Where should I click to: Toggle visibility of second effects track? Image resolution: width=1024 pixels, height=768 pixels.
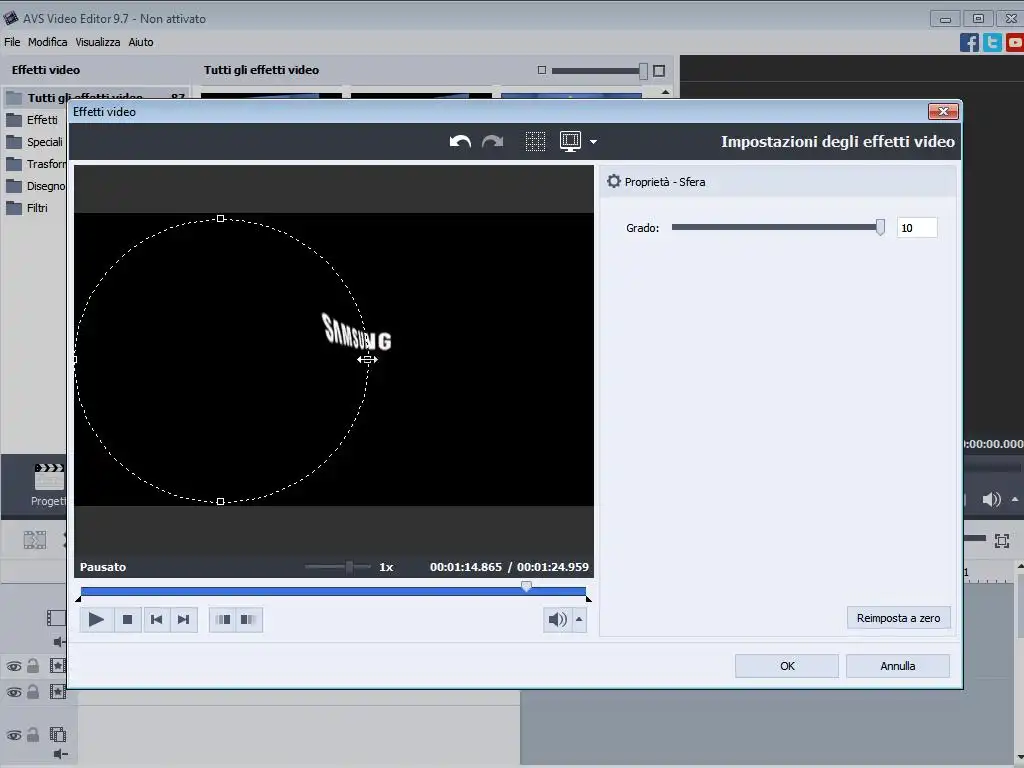[14, 692]
